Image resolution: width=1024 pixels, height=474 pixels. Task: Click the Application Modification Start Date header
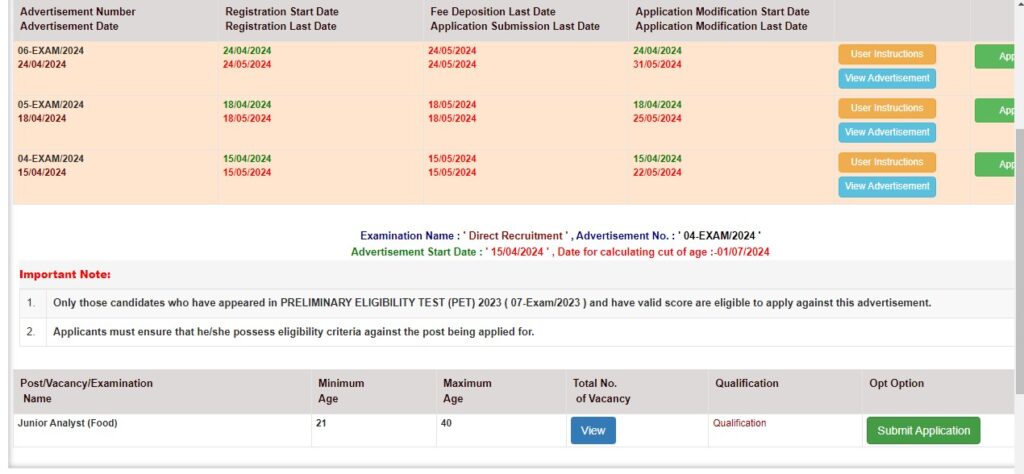pyautogui.click(x=722, y=12)
